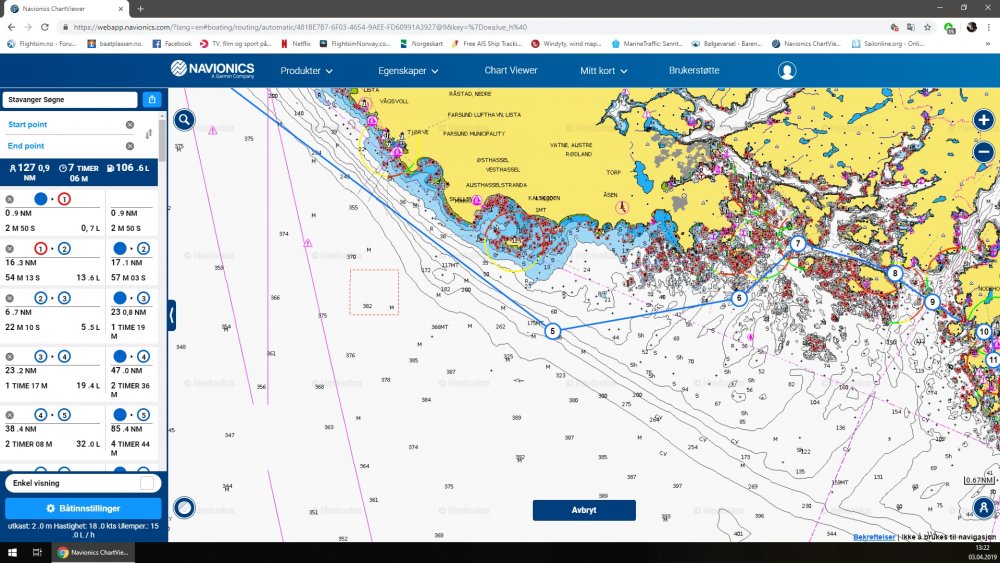Bookmark this page with the star
This screenshot has width=1000, height=563.
(x=927, y=27)
